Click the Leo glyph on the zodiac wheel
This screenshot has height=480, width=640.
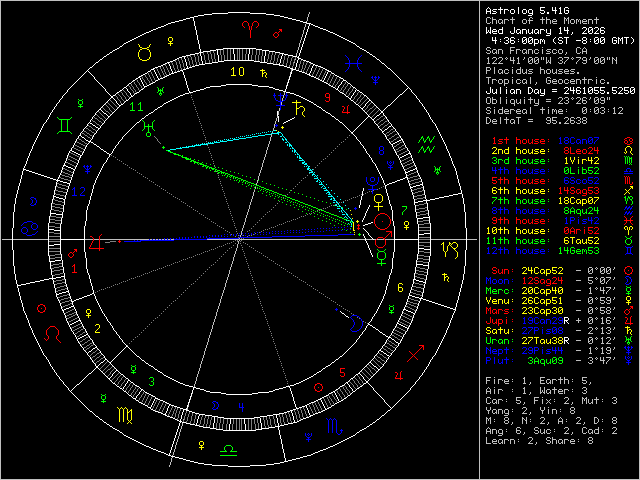click(53, 334)
